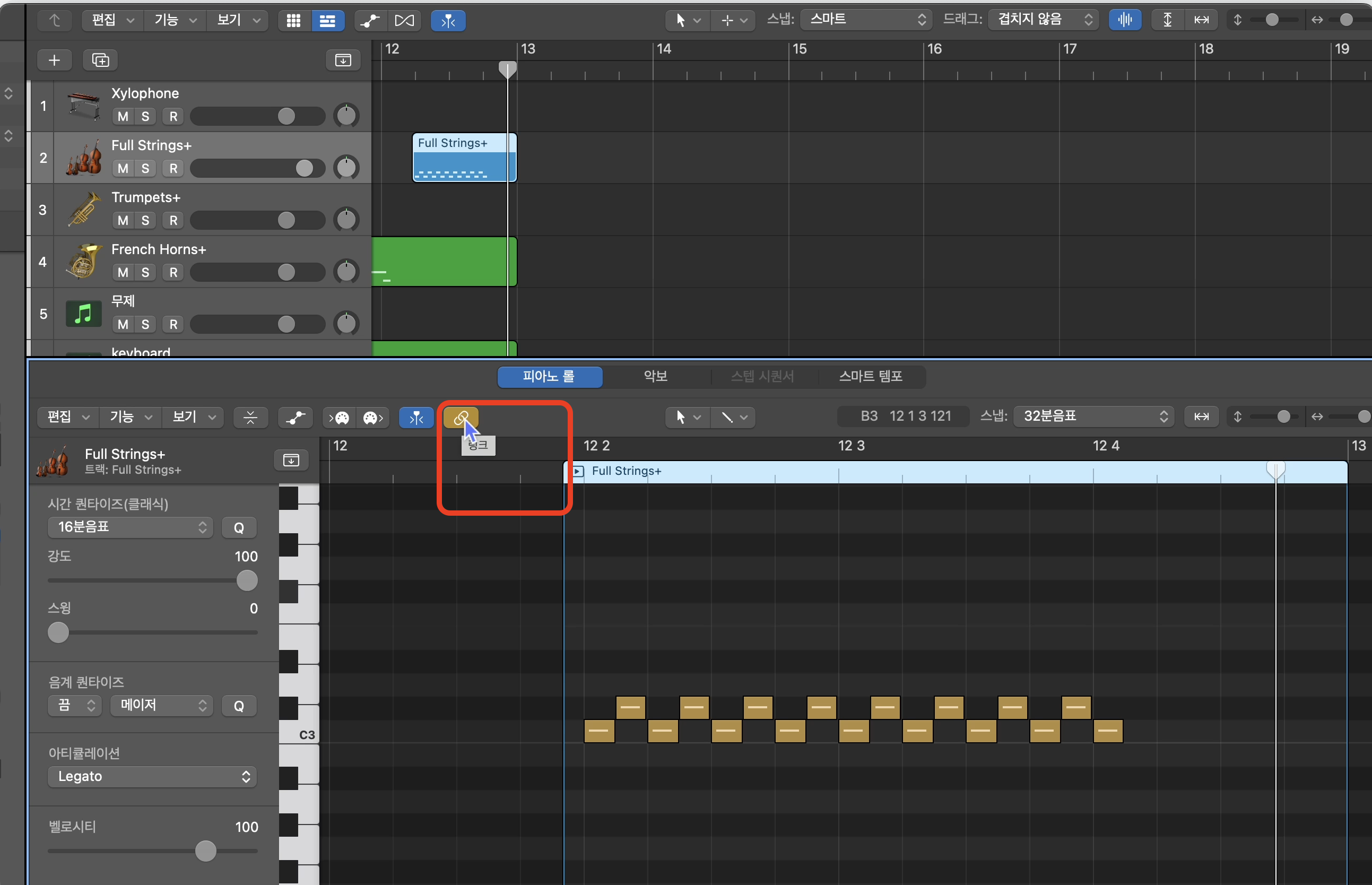Open the Legato articulation dropdown

coord(152,776)
